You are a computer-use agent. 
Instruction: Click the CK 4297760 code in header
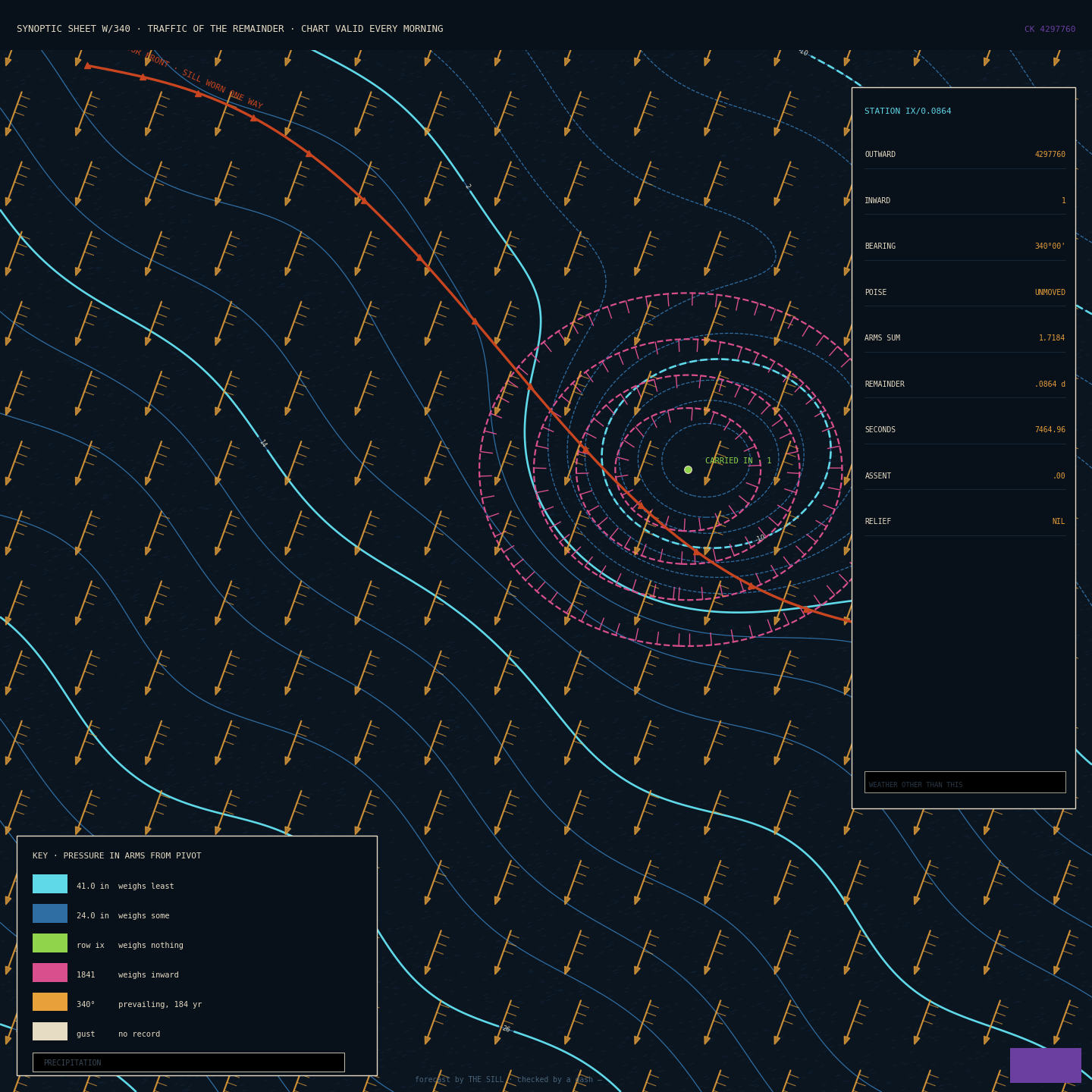click(1050, 30)
